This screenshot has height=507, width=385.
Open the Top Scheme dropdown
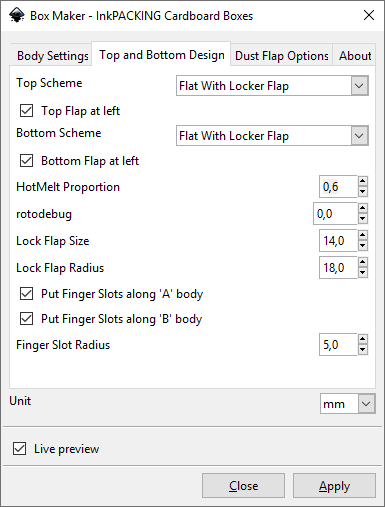point(272,86)
